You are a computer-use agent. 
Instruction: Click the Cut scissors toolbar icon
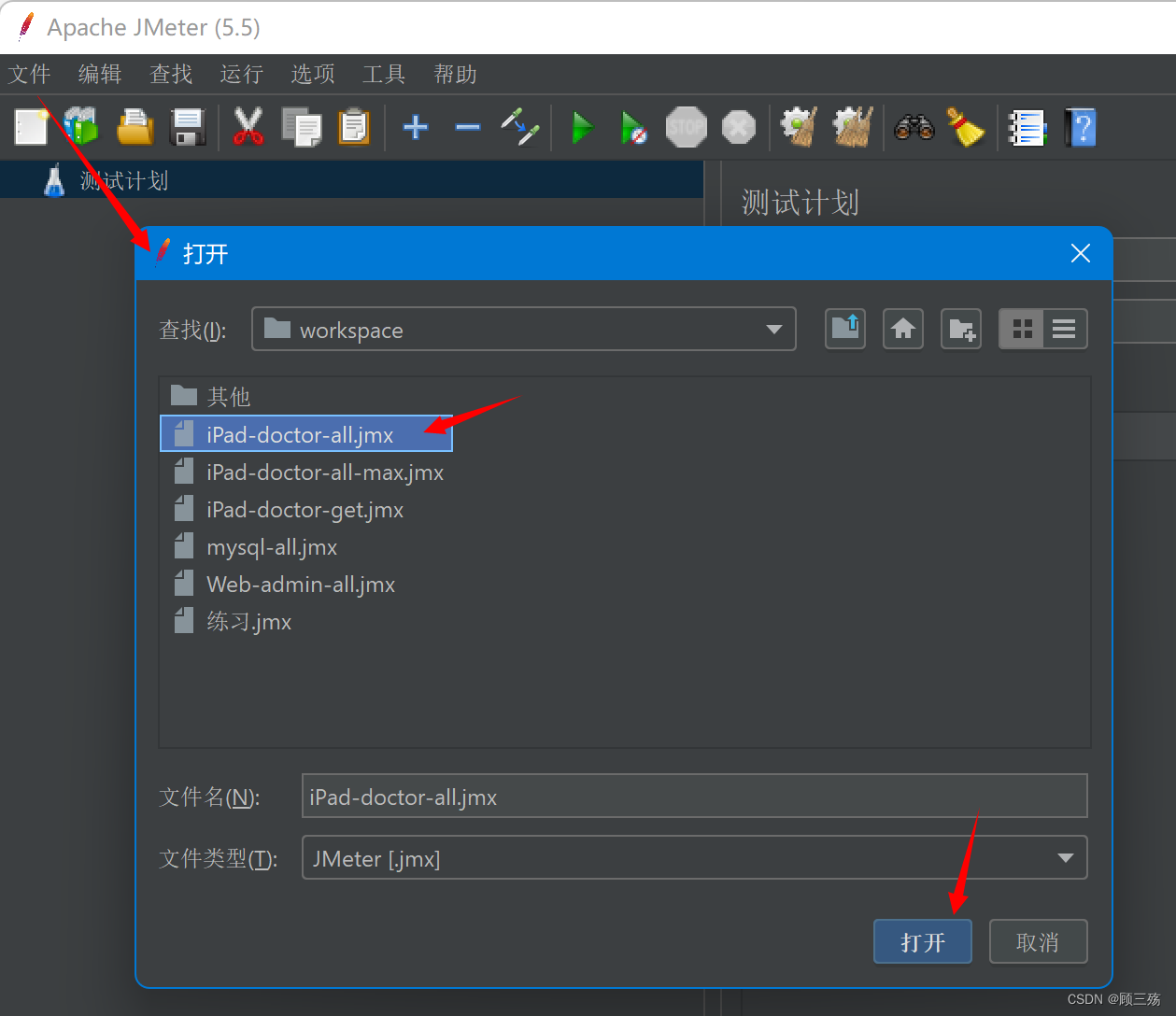pyautogui.click(x=248, y=127)
